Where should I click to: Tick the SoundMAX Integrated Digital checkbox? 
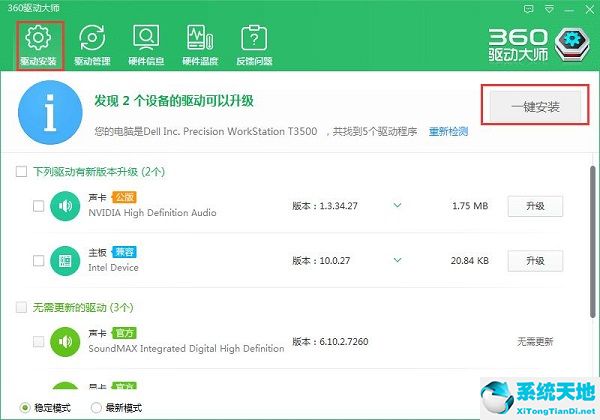coord(38,342)
